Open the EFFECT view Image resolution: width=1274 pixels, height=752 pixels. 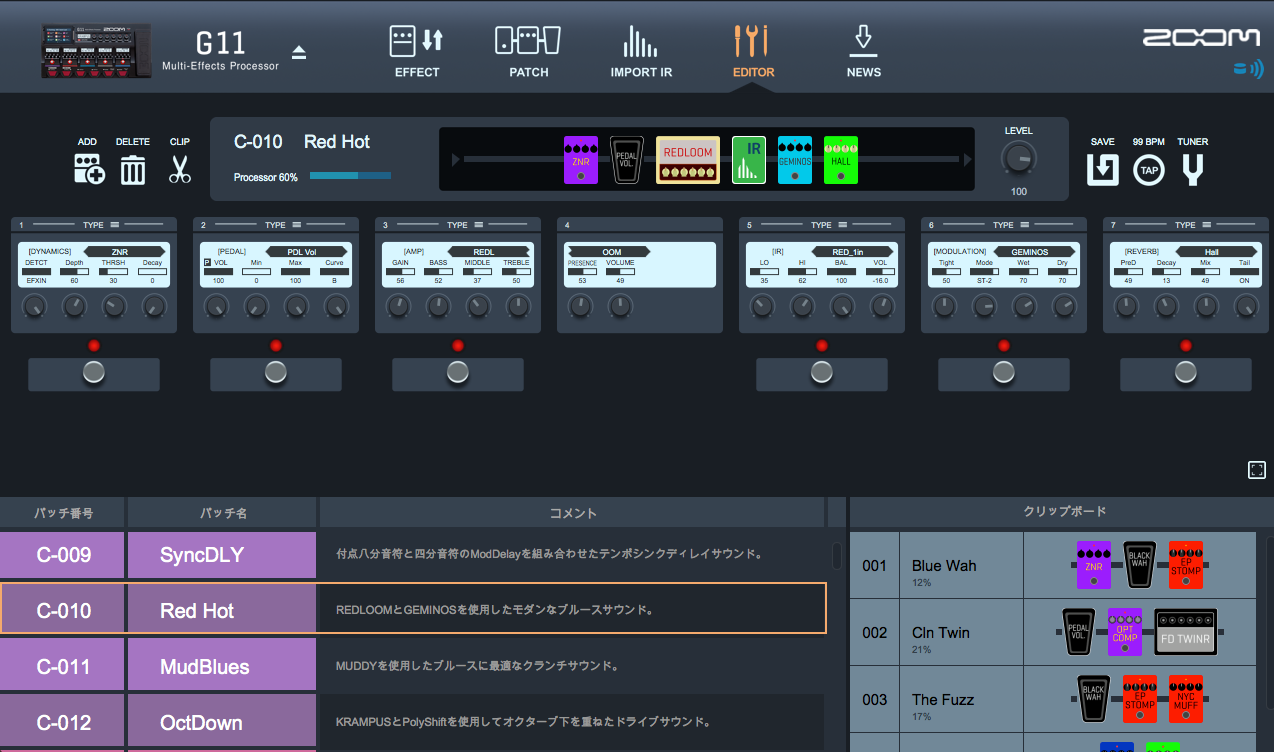click(416, 50)
